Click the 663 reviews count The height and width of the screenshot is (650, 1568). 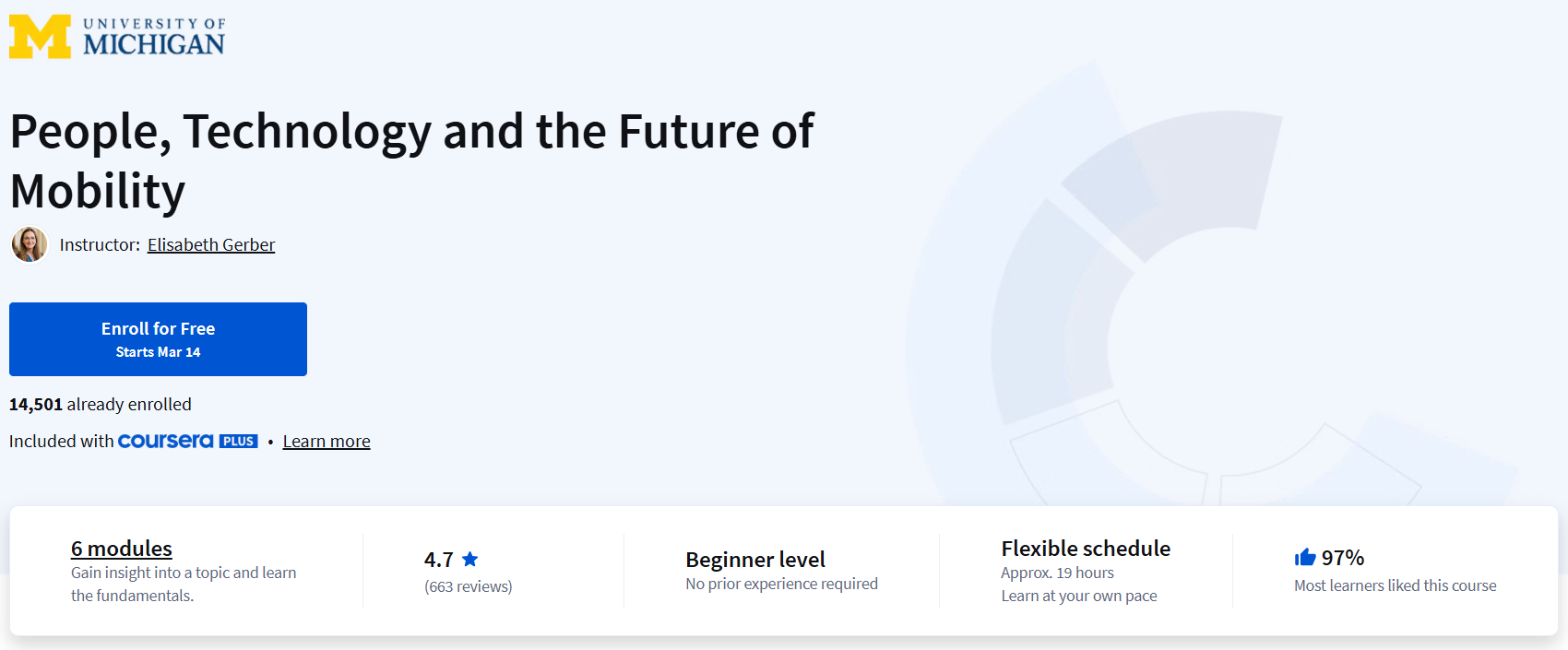pos(469,586)
